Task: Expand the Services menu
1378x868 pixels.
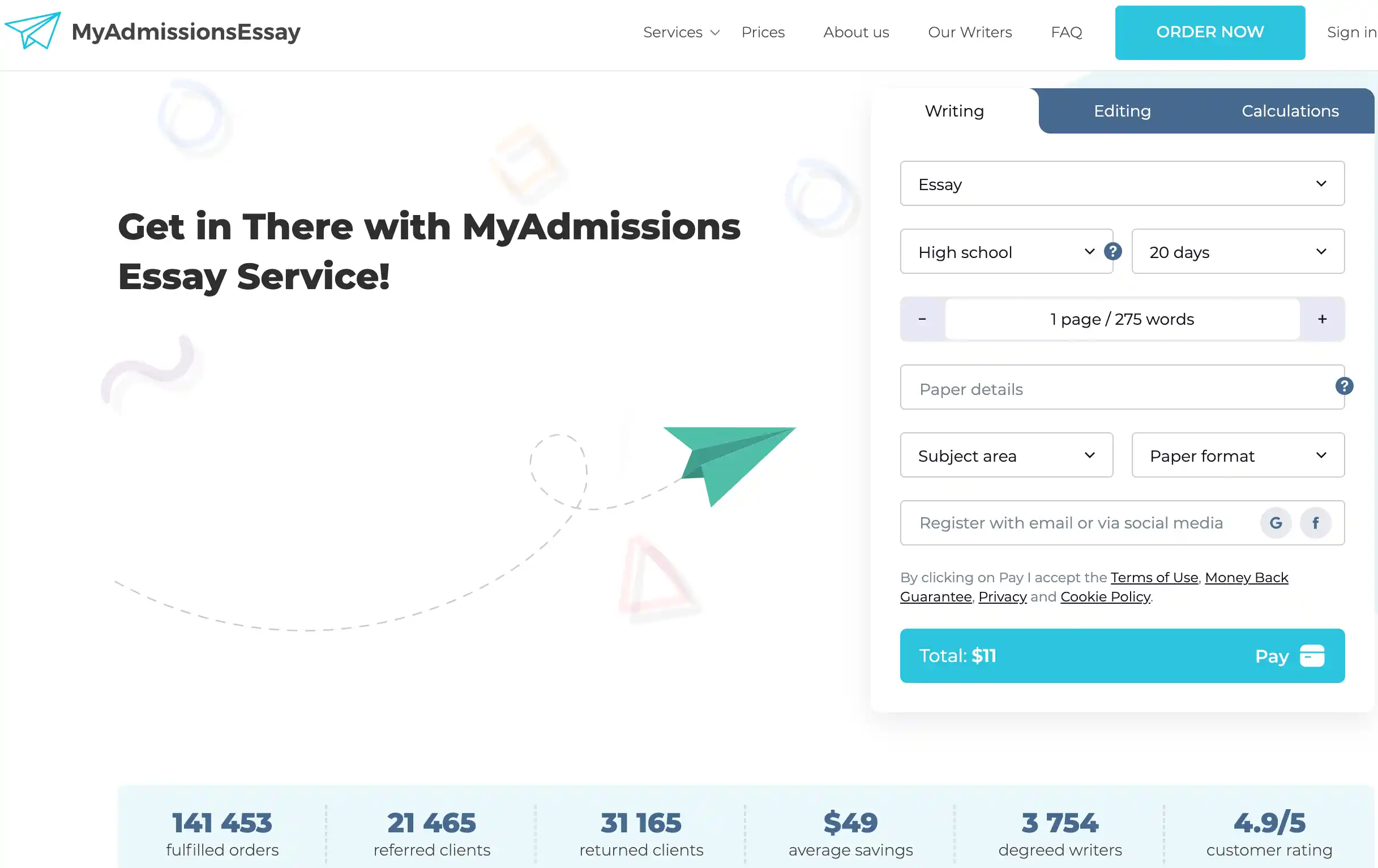Action: pyautogui.click(x=681, y=32)
